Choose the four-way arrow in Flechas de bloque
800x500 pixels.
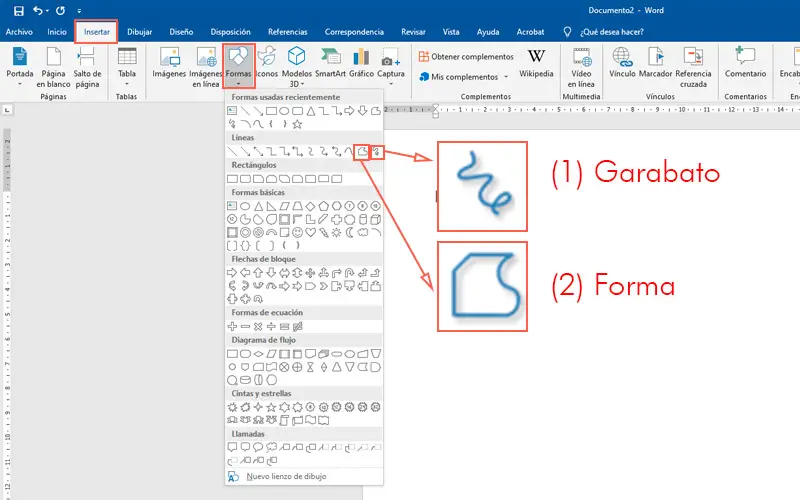click(310, 273)
